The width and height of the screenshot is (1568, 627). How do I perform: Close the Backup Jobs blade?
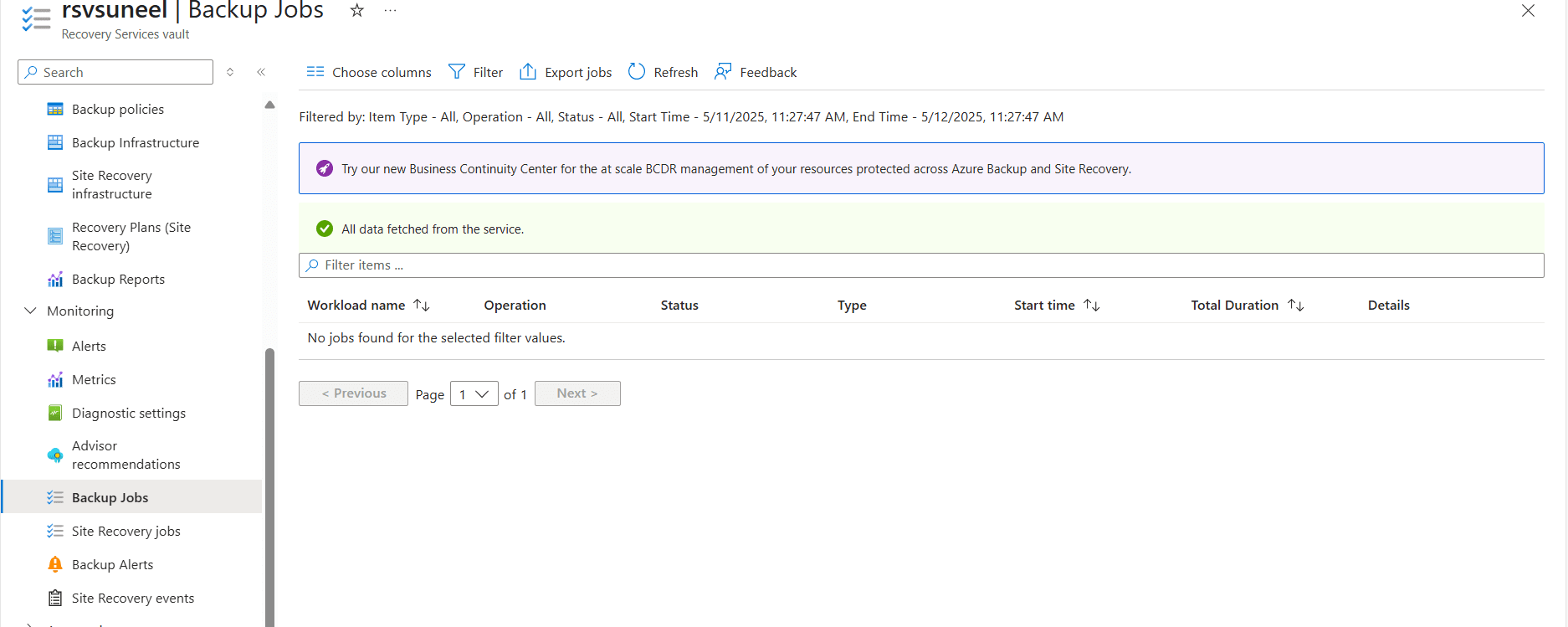coord(1528,11)
